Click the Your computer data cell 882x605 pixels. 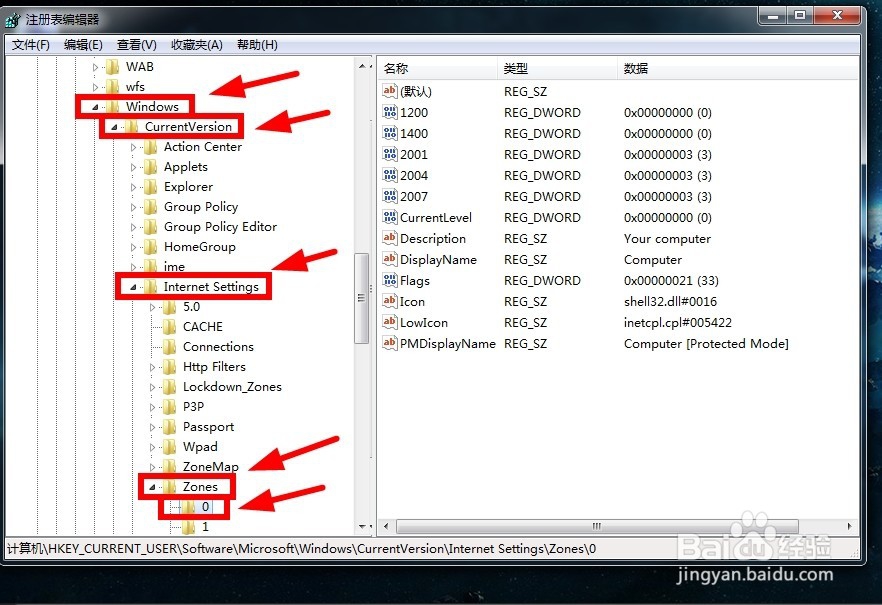click(667, 238)
